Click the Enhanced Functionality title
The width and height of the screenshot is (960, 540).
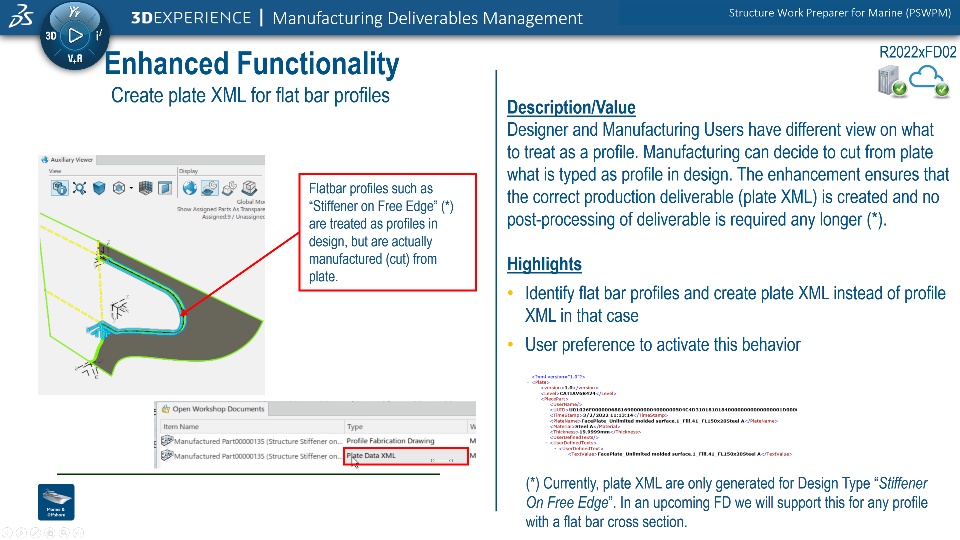coord(252,64)
